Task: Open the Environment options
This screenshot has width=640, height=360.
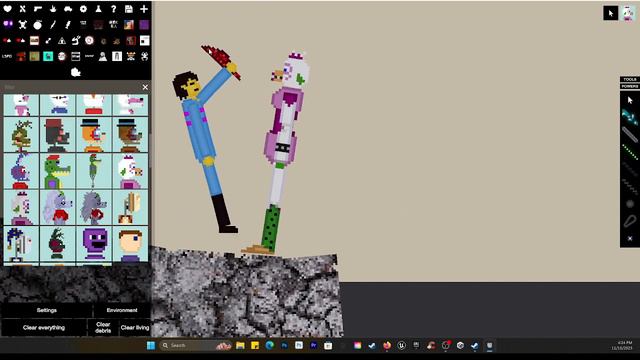Action: (x=122, y=310)
